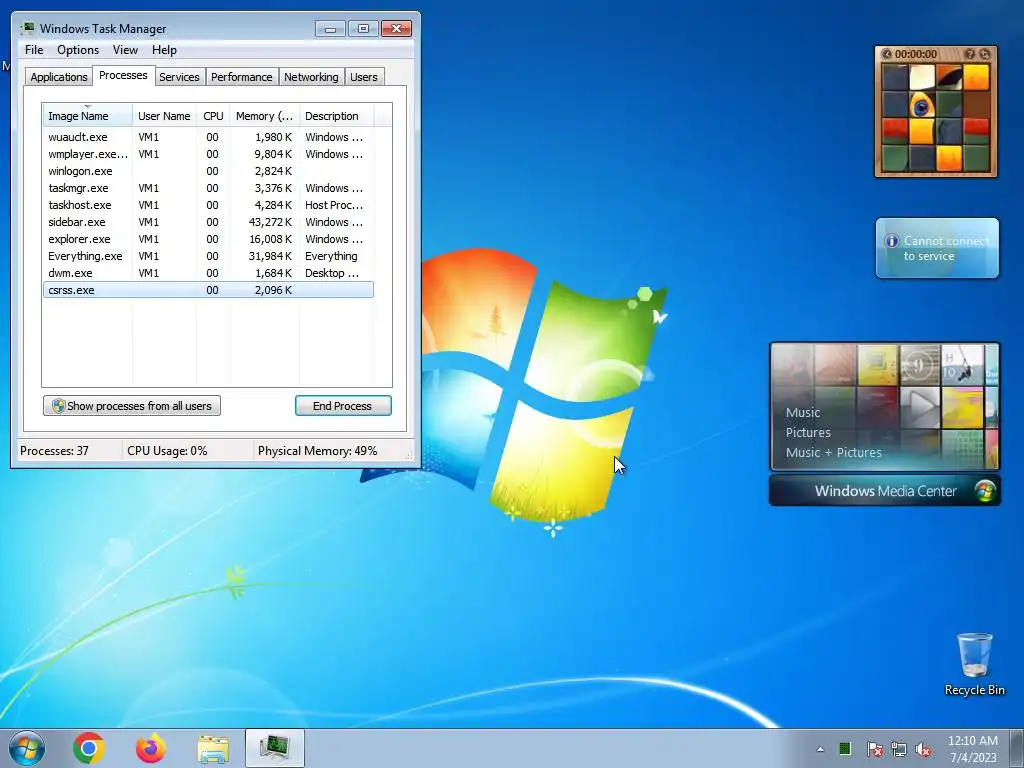Click the End Process button
The image size is (1024, 768).
pyautogui.click(x=343, y=406)
